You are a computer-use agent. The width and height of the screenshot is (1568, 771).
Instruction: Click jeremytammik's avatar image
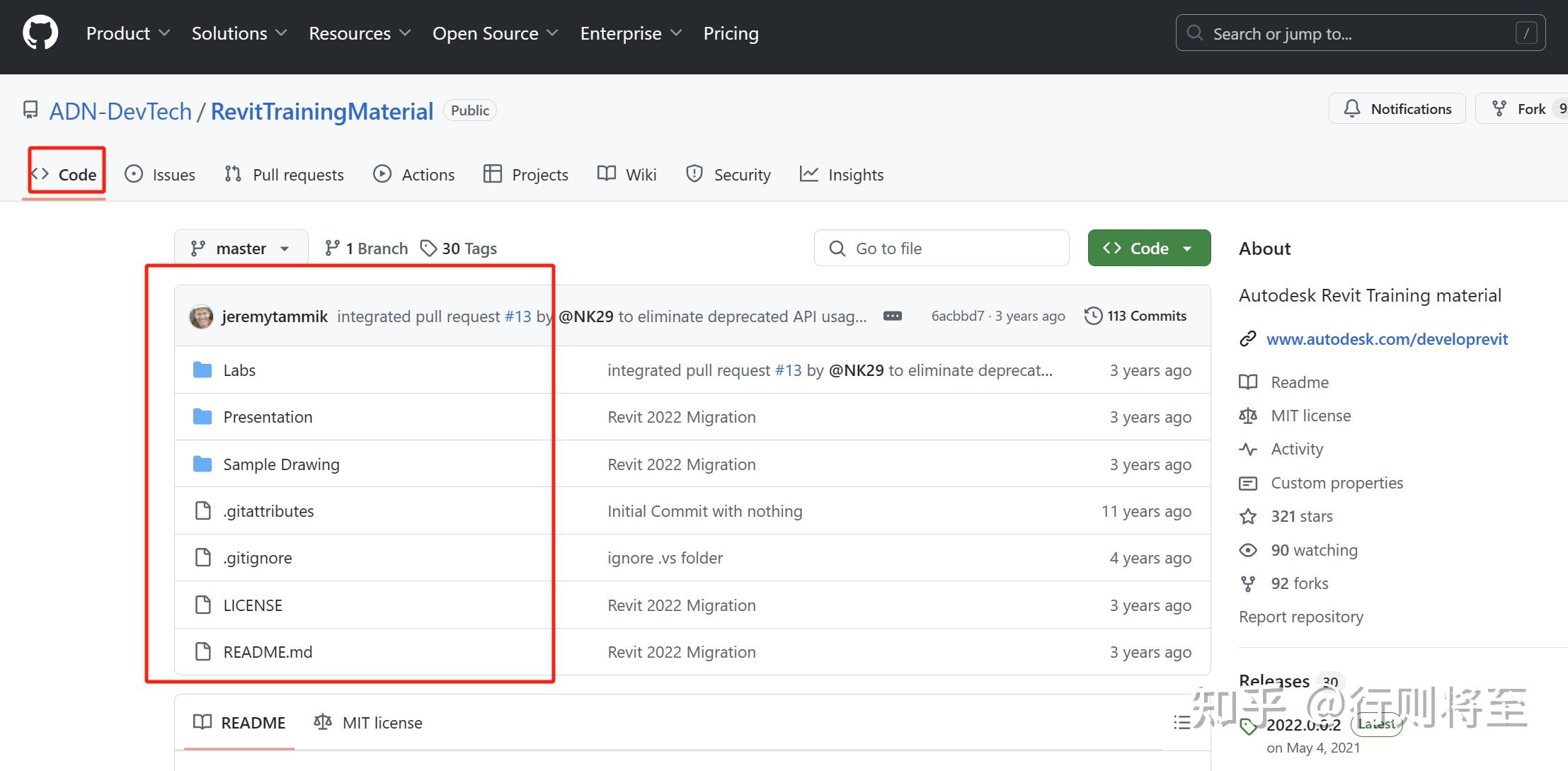click(202, 316)
